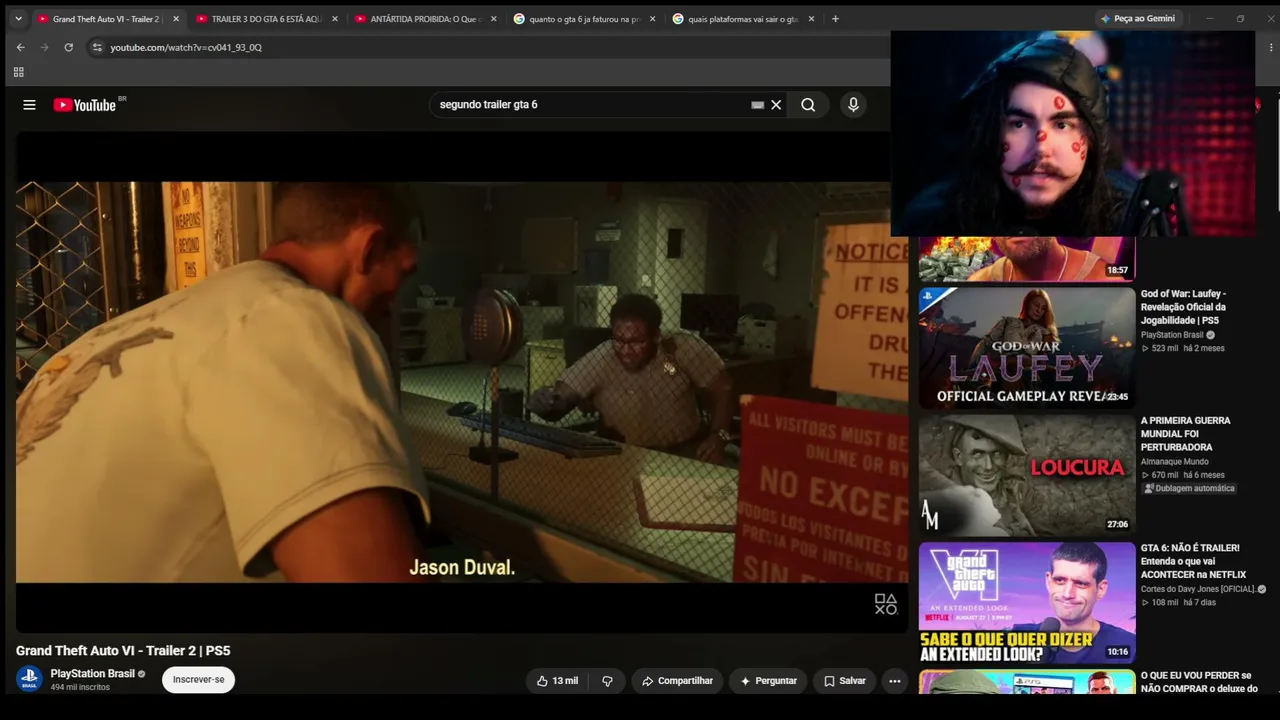The width and height of the screenshot is (1280, 720).
Task: Click the '108 mil há 7 dias' view info
Action: pos(1179,603)
